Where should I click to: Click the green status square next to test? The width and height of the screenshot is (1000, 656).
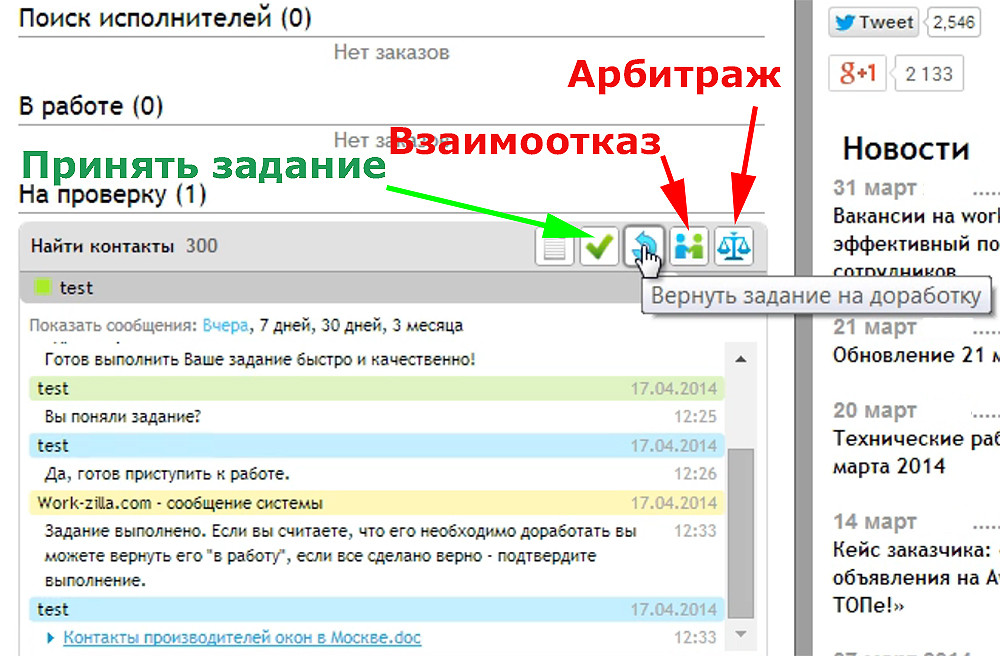tap(43, 288)
